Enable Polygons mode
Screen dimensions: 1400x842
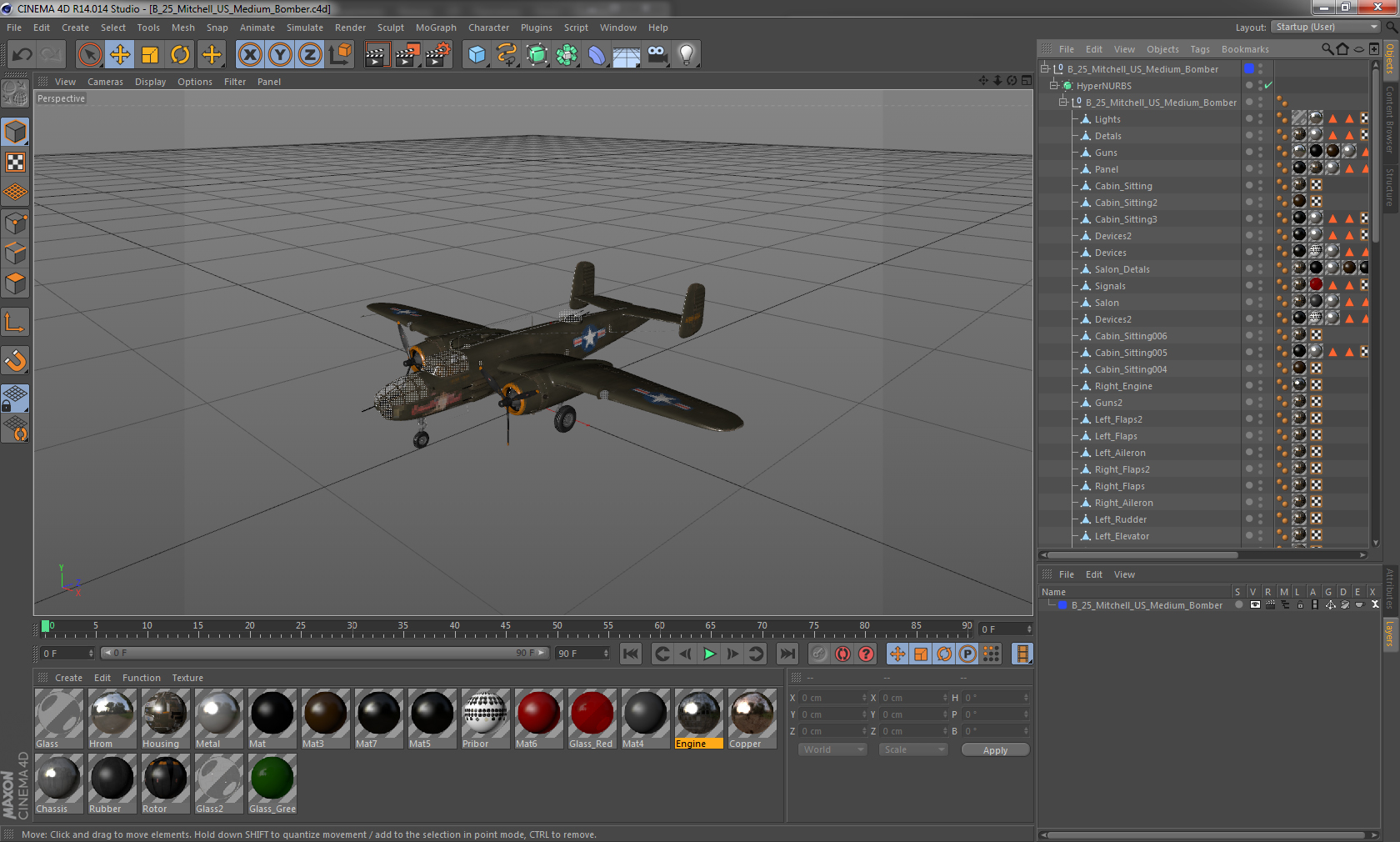tap(16, 283)
